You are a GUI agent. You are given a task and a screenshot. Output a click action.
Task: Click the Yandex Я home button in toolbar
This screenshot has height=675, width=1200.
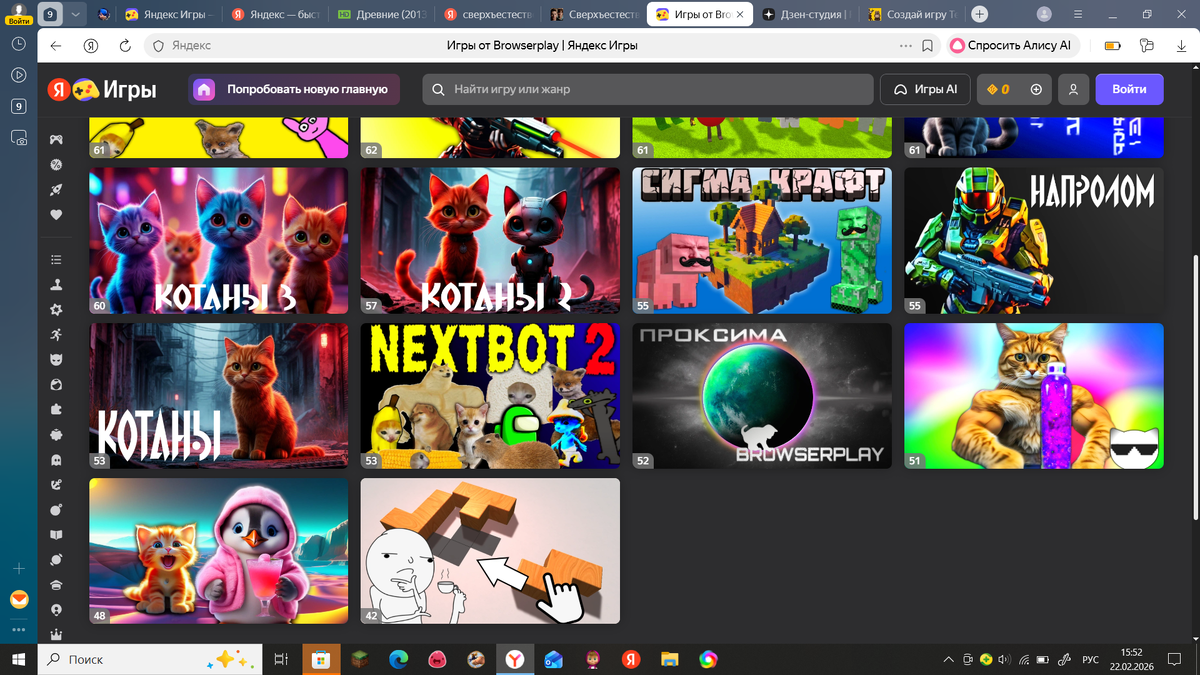[91, 45]
